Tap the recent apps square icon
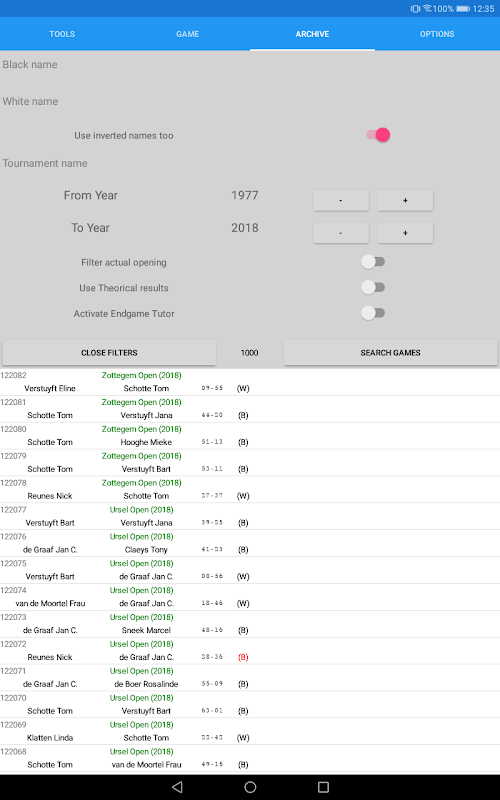 323,787
